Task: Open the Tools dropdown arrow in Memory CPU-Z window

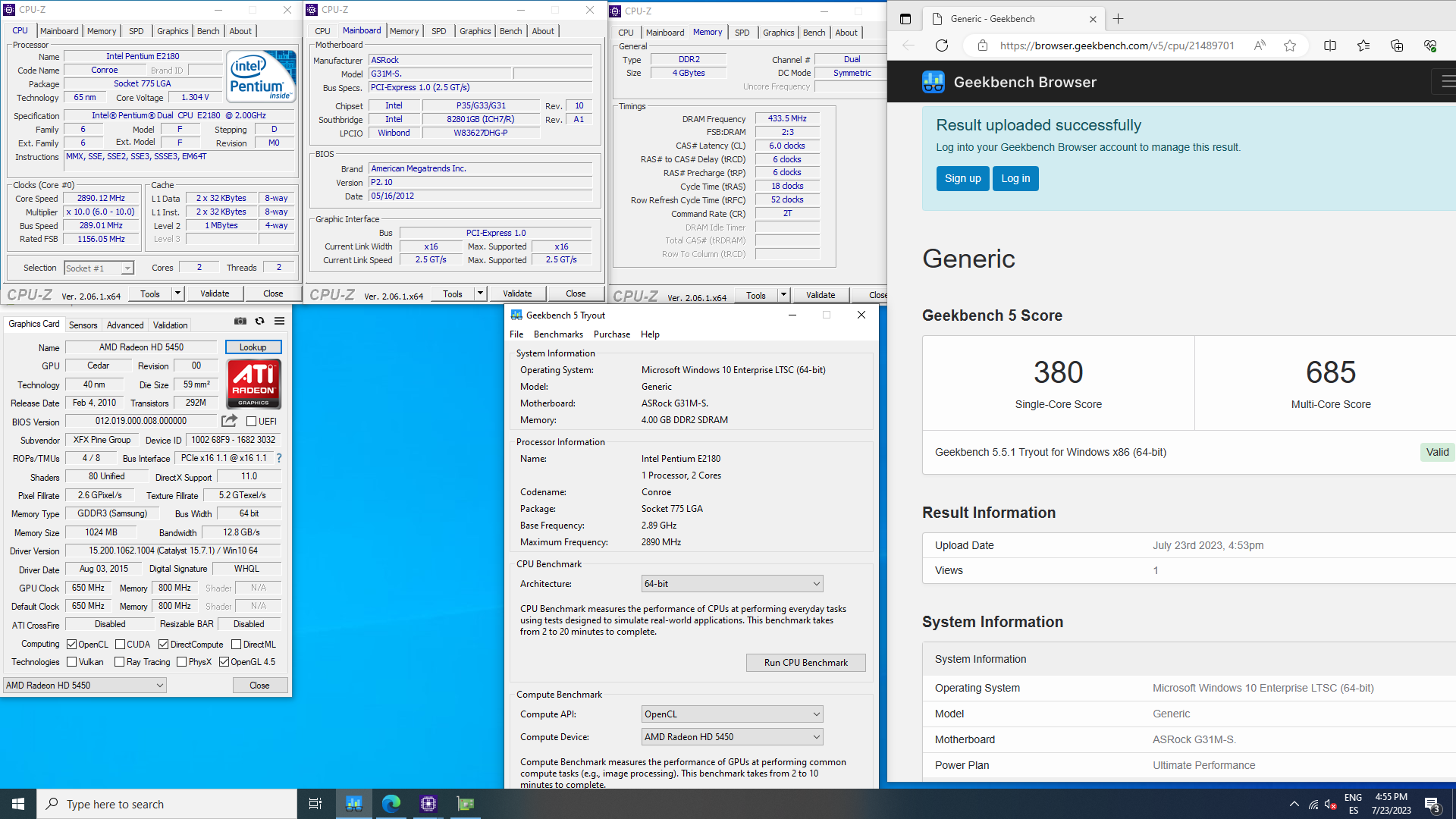Action: coord(783,295)
